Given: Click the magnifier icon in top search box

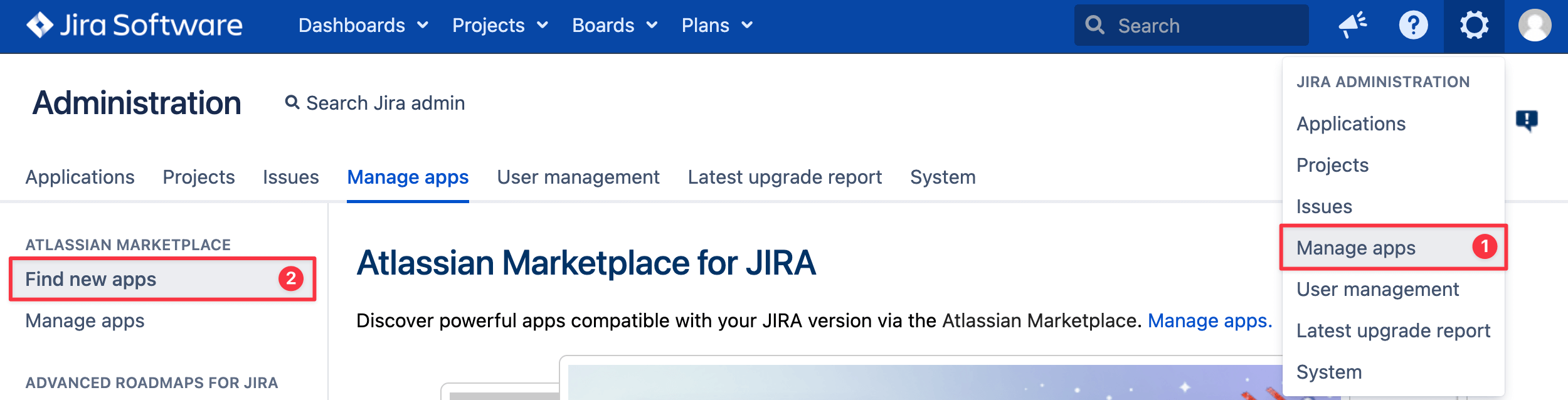Looking at the screenshot, I should pyautogui.click(x=1095, y=25).
